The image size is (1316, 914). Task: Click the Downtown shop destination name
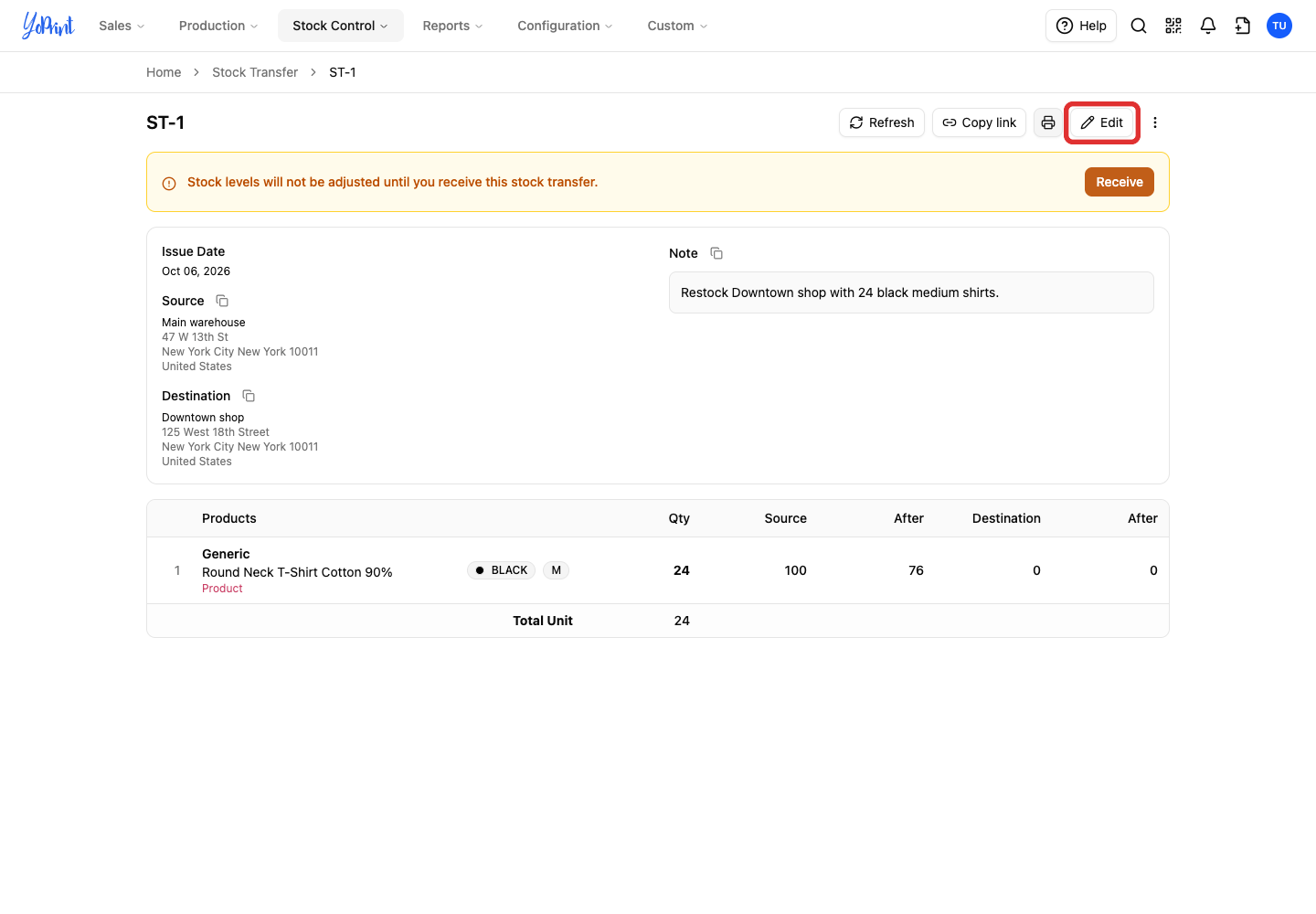203,418
